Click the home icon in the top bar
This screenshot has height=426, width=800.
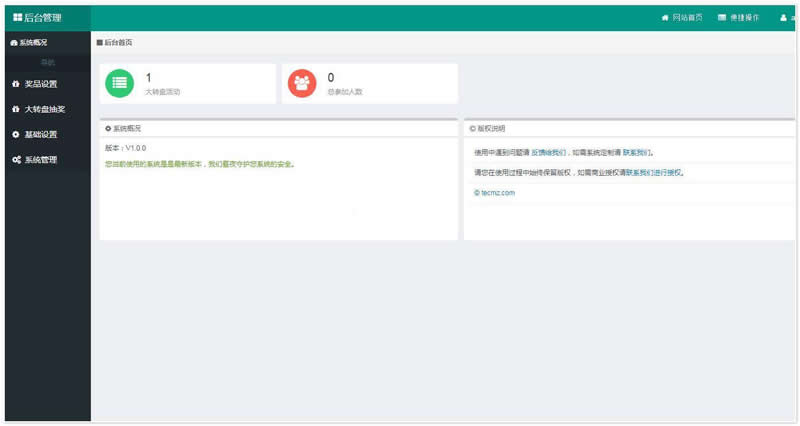pos(665,18)
